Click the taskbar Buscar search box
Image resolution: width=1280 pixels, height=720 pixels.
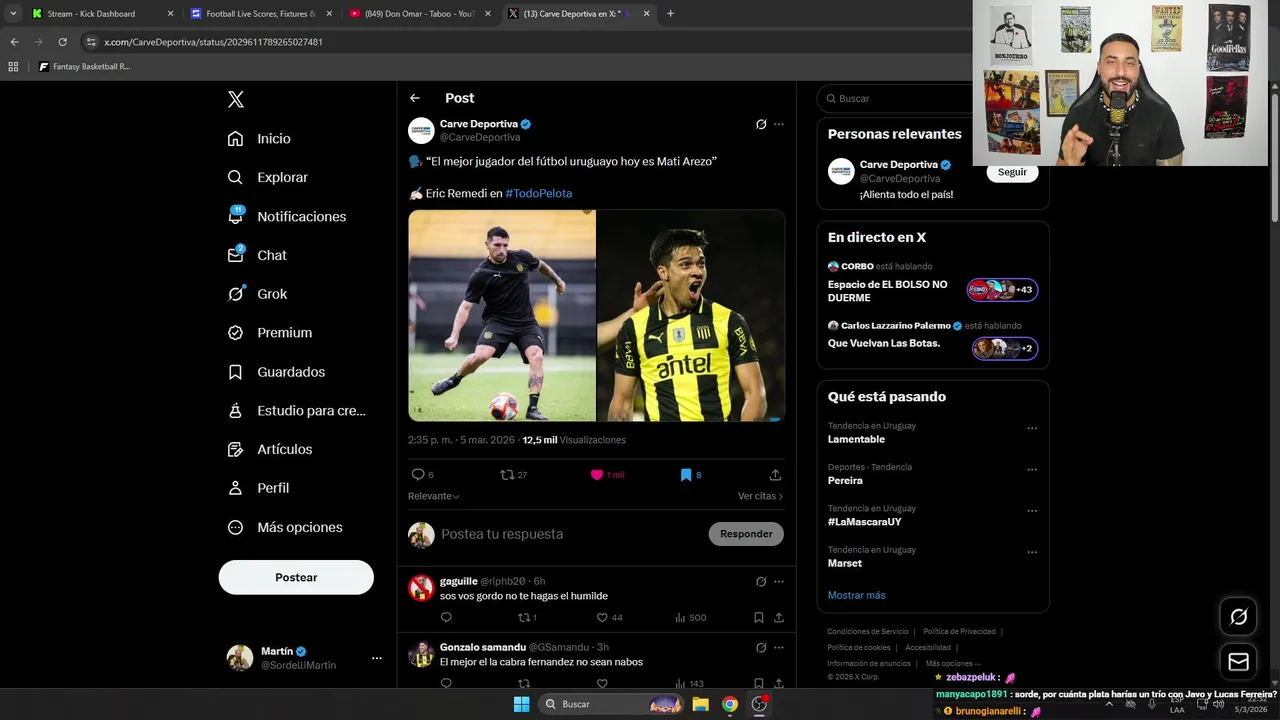point(612,704)
